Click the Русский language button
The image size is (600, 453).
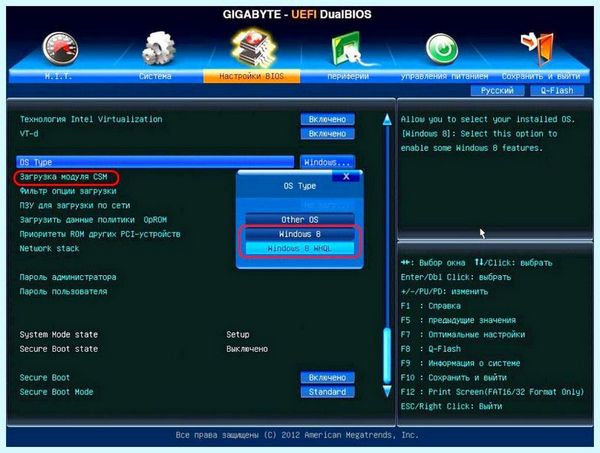click(497, 91)
